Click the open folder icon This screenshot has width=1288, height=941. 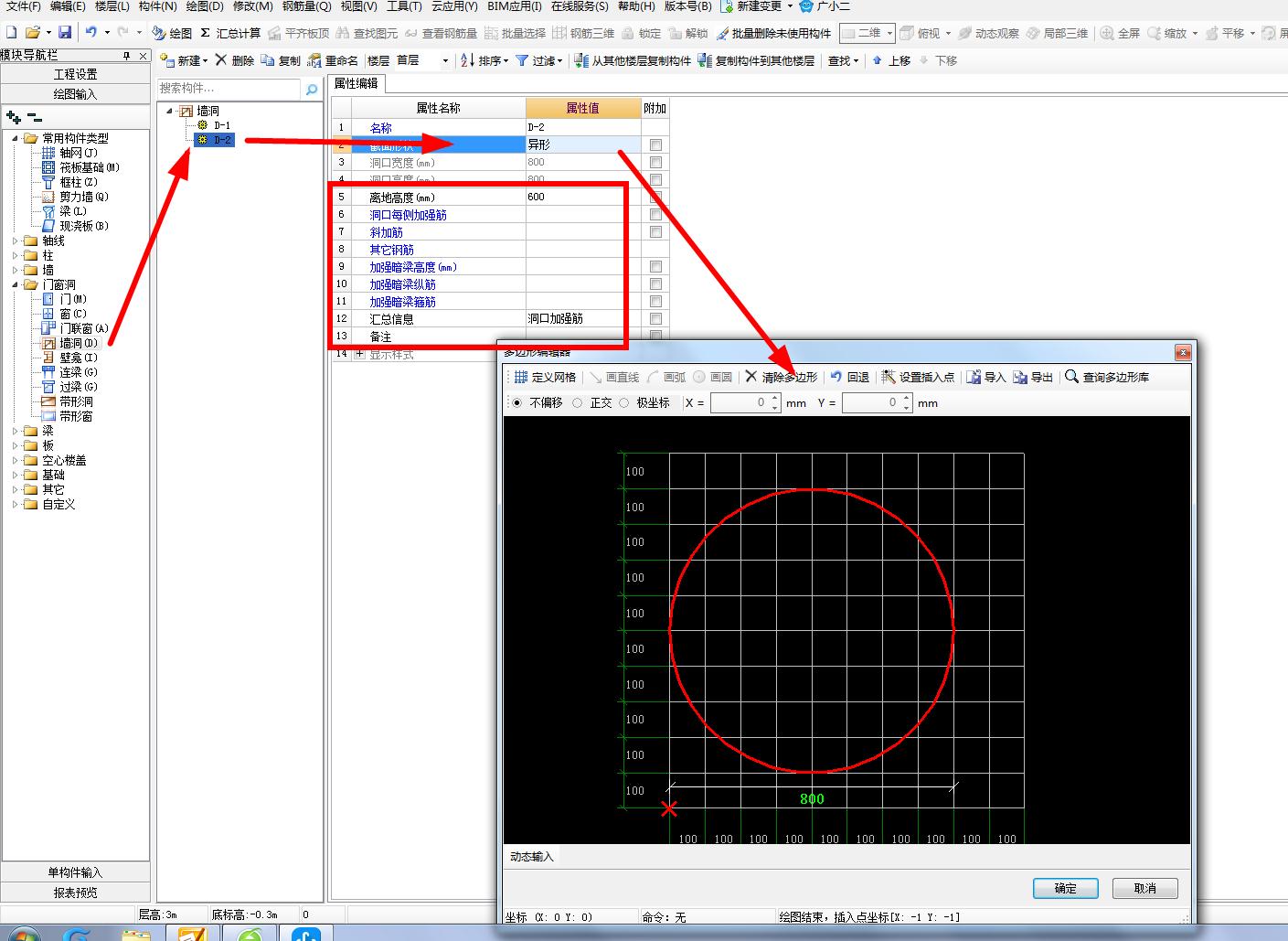[x=33, y=33]
